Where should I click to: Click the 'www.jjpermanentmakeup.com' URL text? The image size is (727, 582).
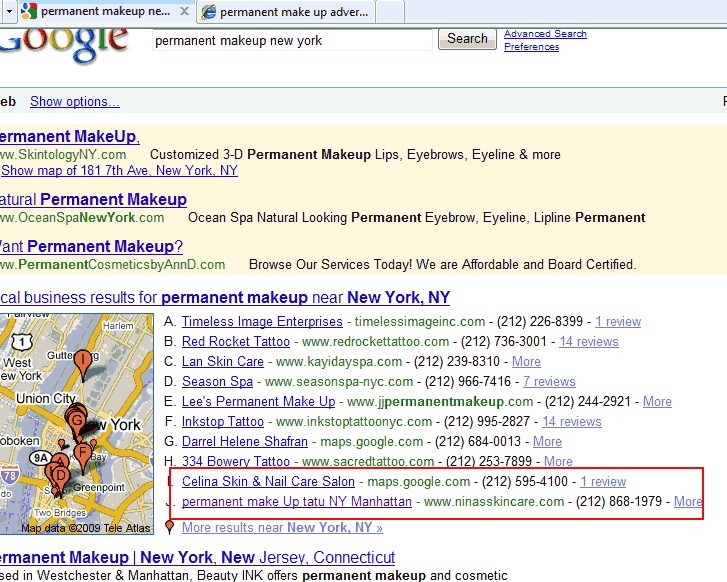[440, 401]
